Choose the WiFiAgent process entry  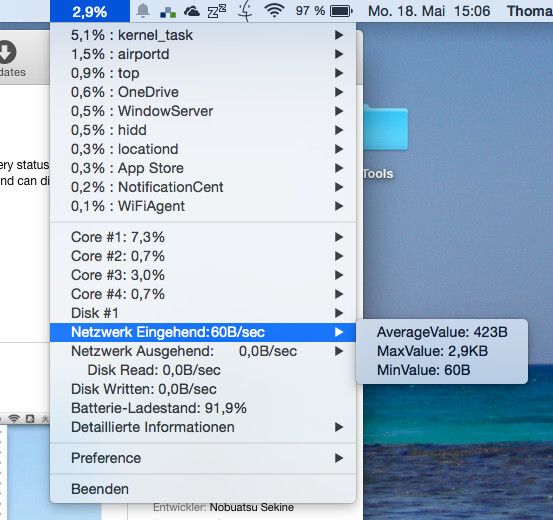click(203, 206)
